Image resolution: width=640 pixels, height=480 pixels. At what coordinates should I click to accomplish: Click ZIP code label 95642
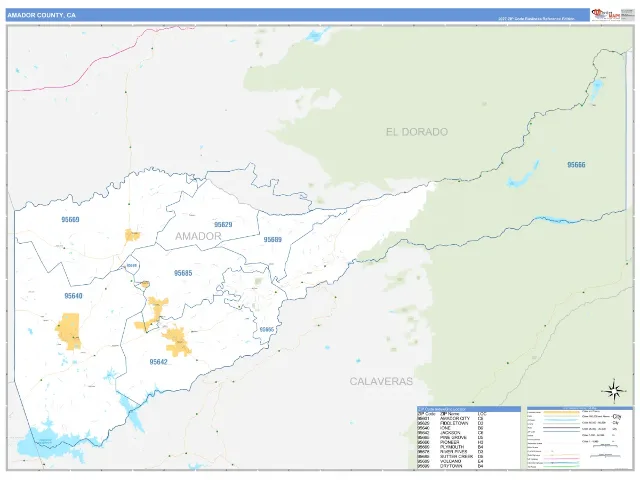(158, 362)
